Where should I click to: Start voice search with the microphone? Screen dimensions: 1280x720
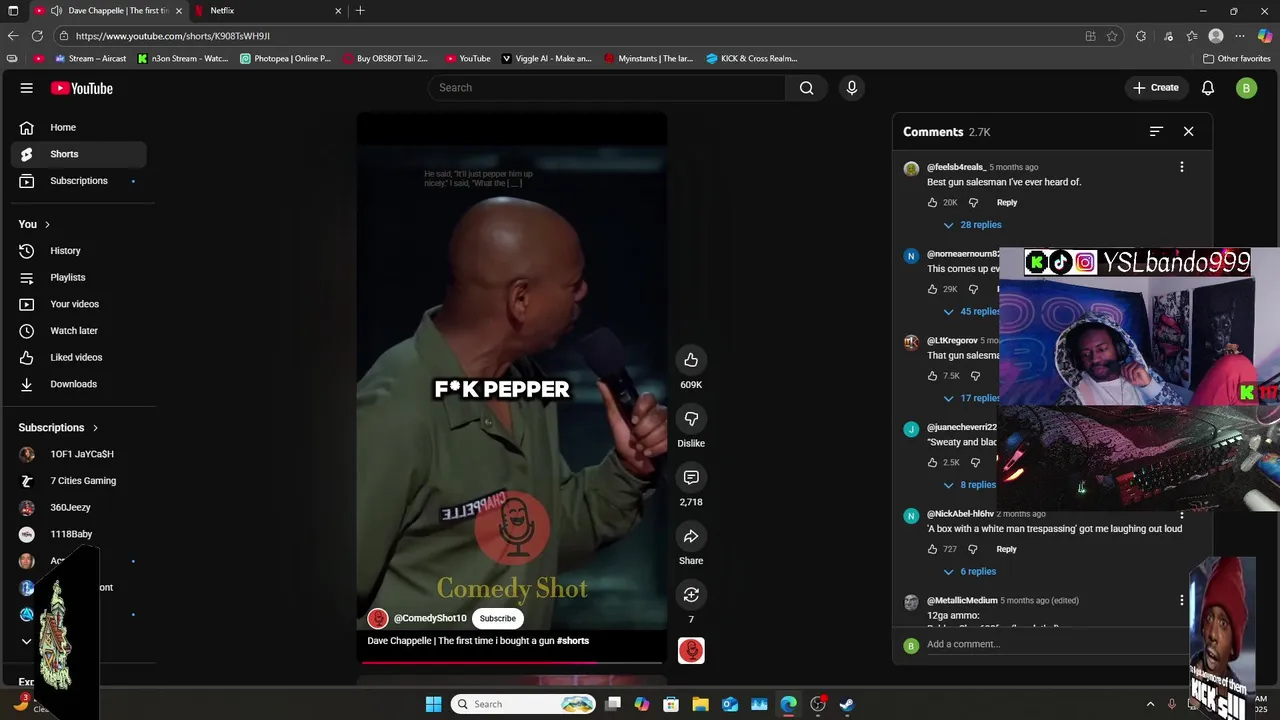pos(852,88)
